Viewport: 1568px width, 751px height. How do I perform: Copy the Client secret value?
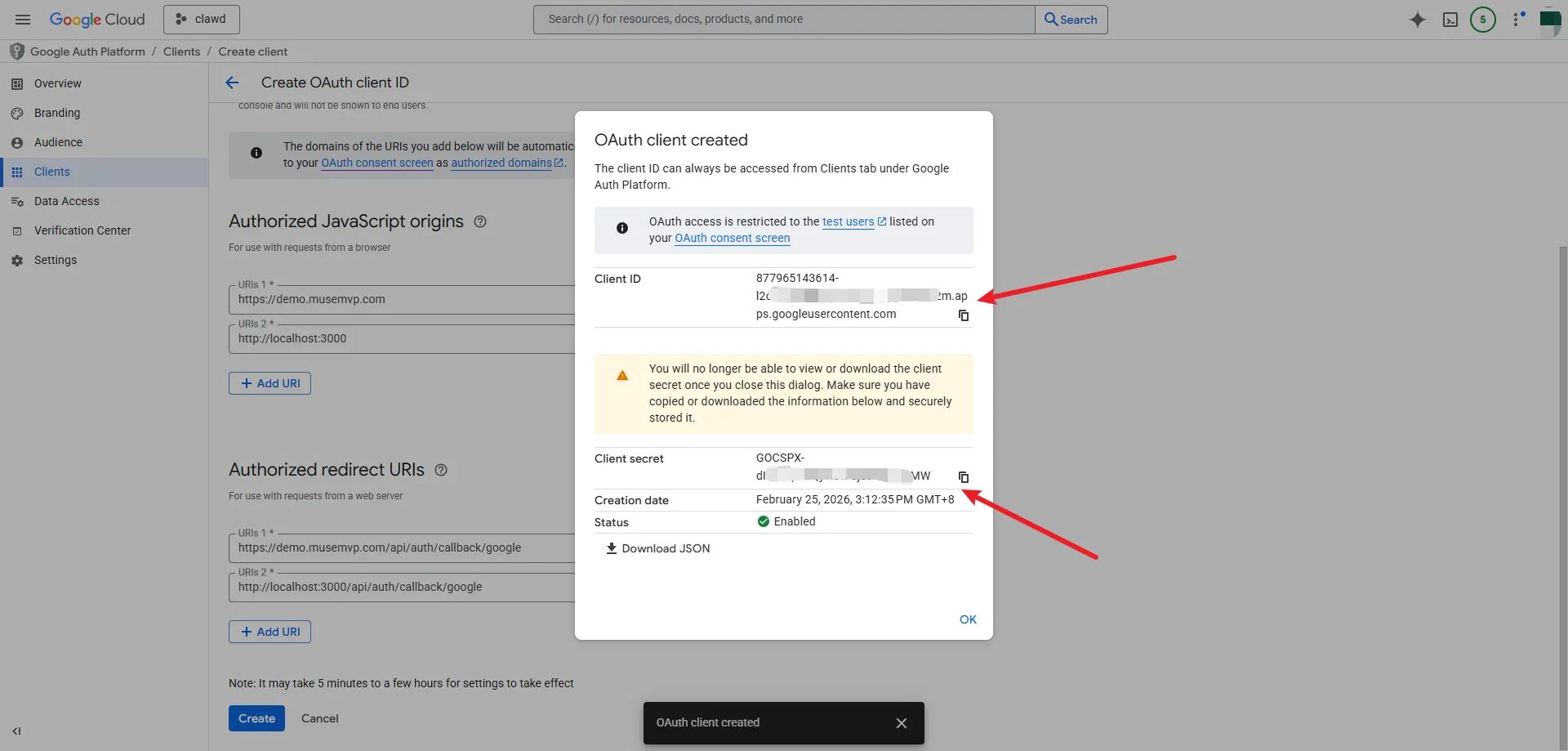point(964,477)
